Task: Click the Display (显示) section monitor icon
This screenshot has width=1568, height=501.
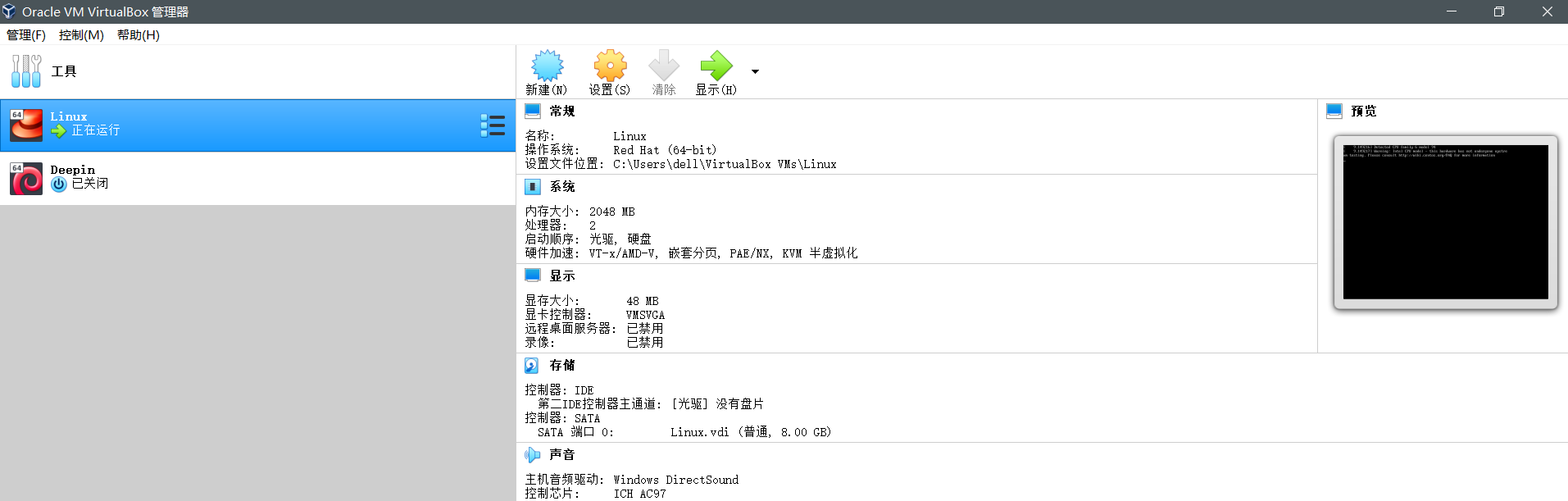Action: [x=533, y=276]
